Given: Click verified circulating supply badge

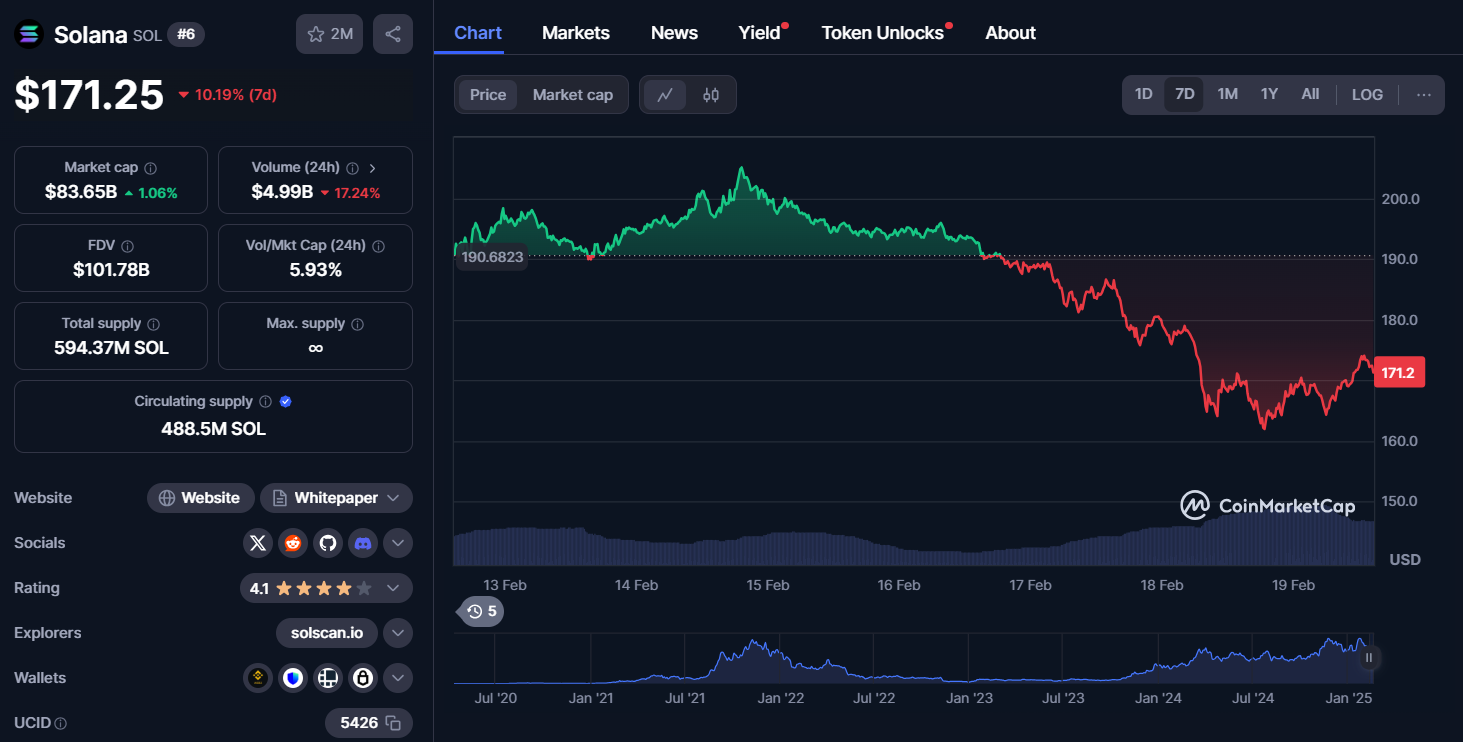Looking at the screenshot, I should (x=286, y=402).
